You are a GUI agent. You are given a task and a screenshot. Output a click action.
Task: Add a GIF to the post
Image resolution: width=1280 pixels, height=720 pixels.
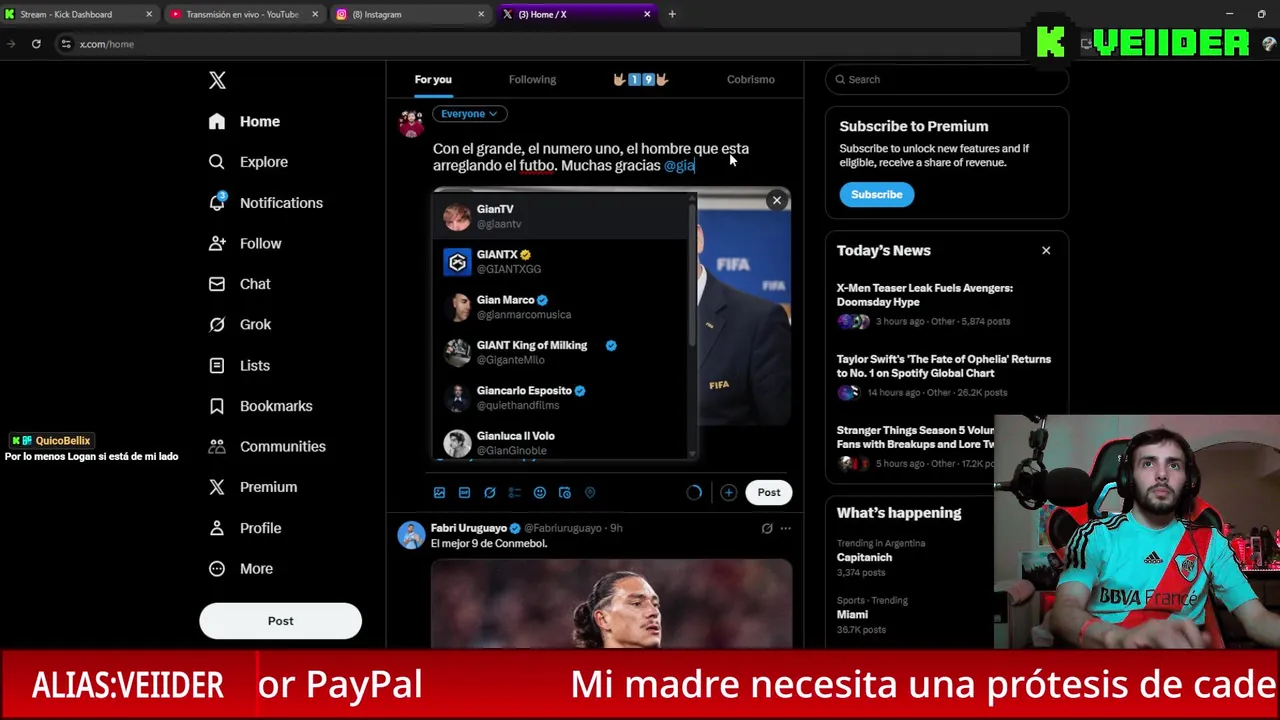coord(464,492)
